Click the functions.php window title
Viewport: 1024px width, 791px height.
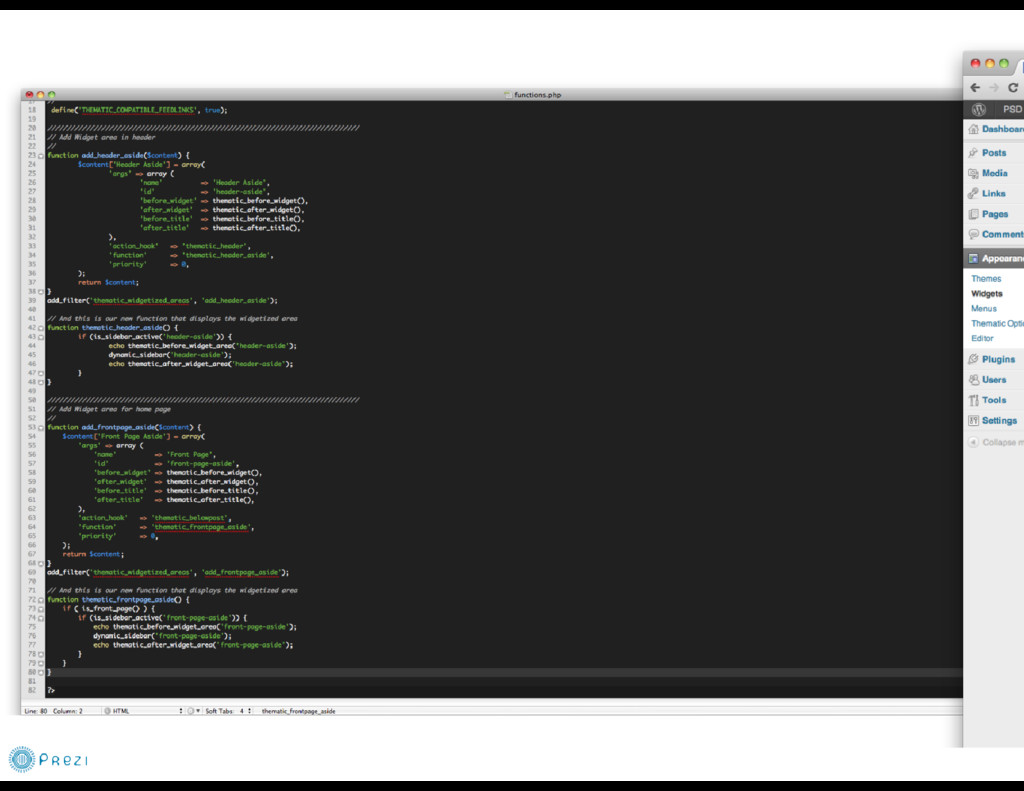click(537, 95)
